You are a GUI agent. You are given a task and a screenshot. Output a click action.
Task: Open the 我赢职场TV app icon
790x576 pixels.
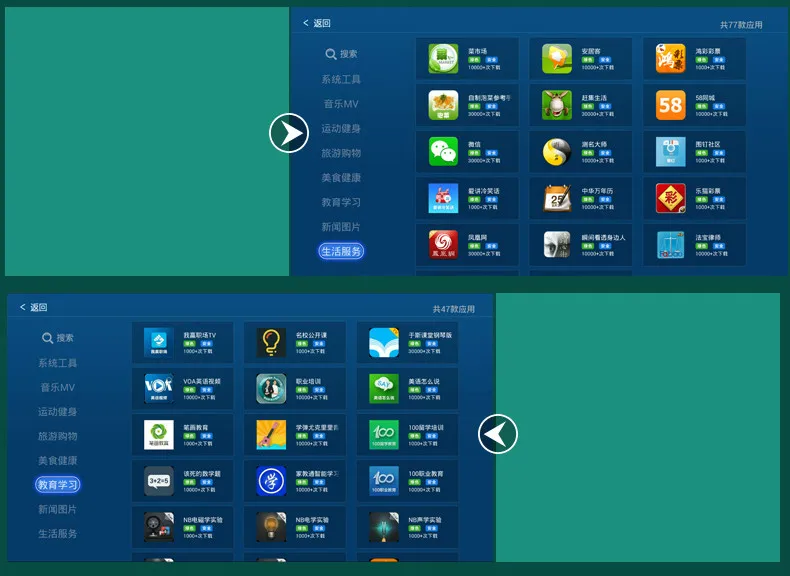click(159, 342)
